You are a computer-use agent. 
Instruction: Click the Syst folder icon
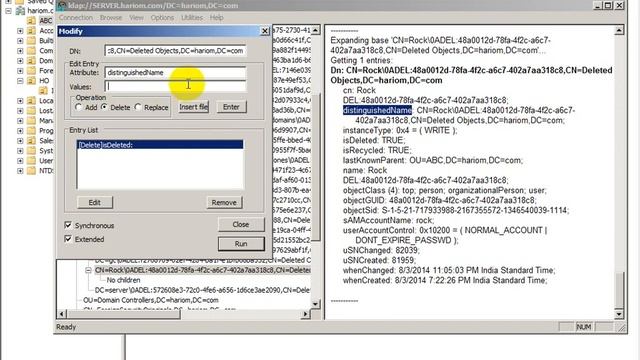tap(31, 151)
